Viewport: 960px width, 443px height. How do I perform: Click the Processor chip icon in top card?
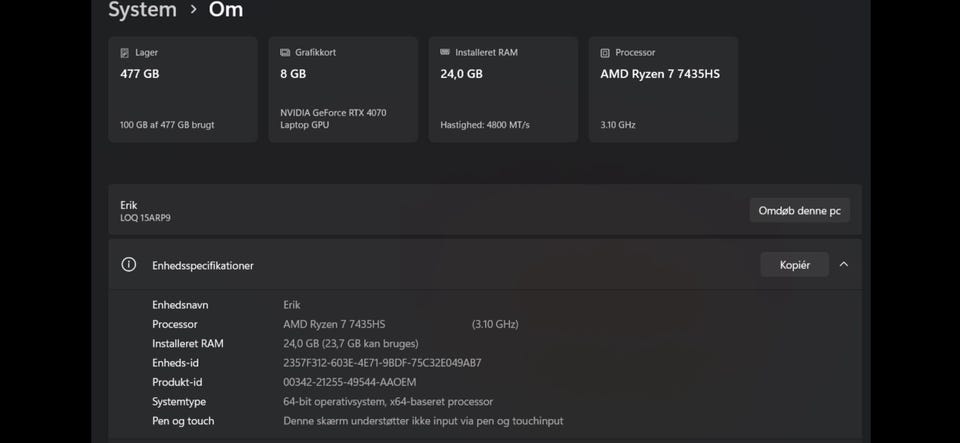pos(605,52)
